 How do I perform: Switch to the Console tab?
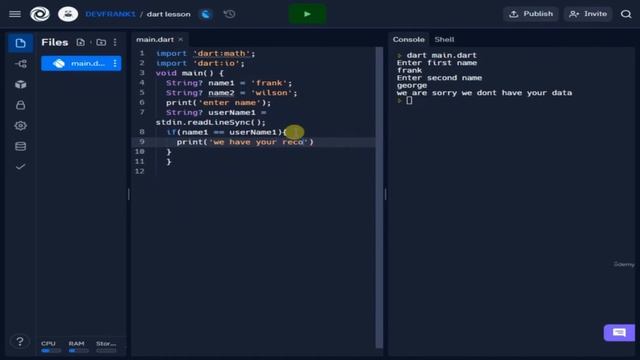(x=409, y=40)
